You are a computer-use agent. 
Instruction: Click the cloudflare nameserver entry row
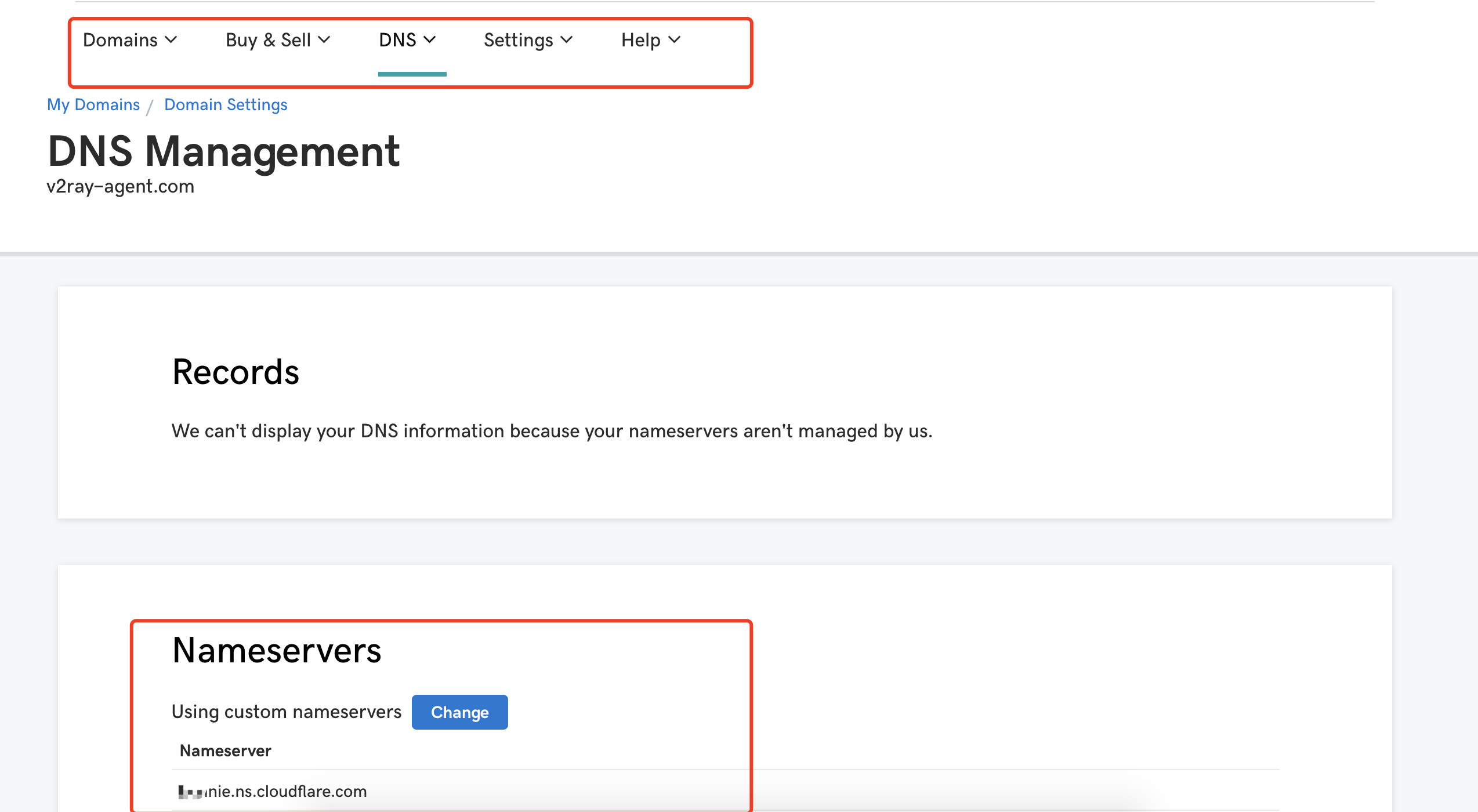(x=273, y=791)
